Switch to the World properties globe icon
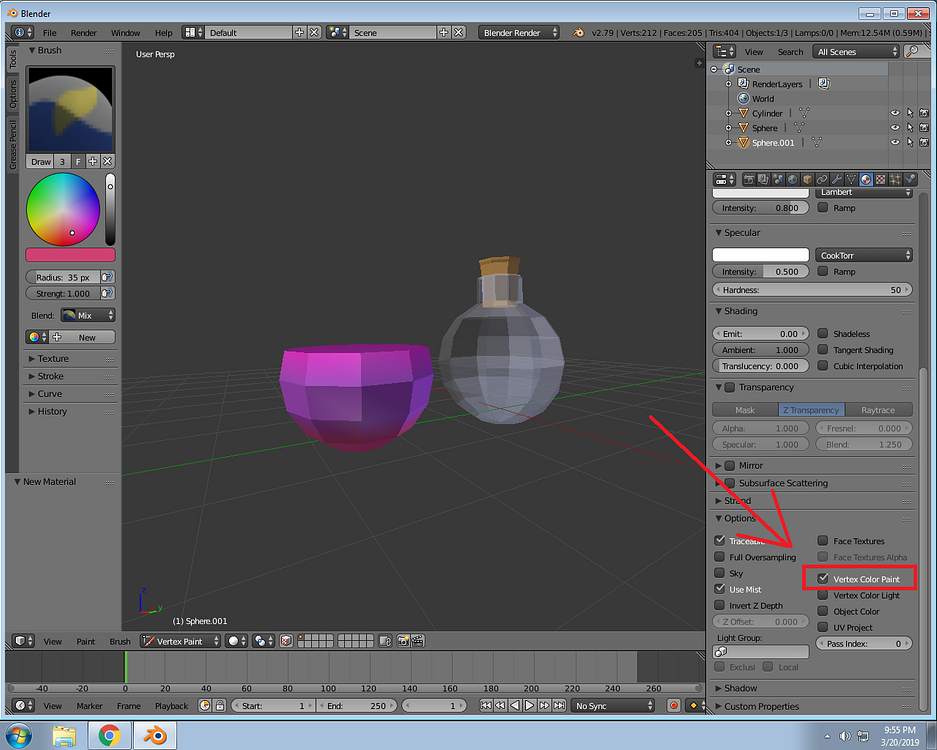Image resolution: width=937 pixels, height=750 pixels. click(x=792, y=179)
